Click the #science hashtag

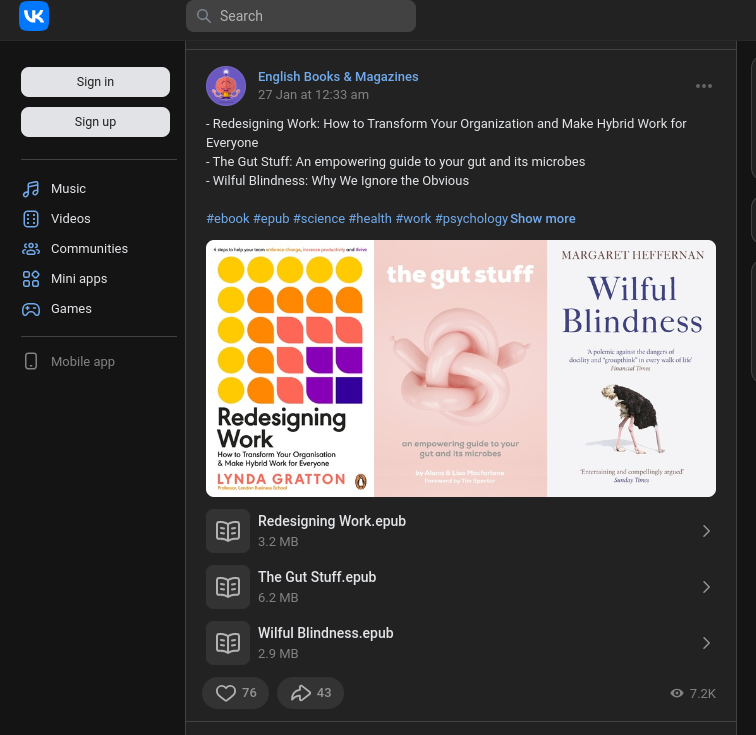(319, 219)
